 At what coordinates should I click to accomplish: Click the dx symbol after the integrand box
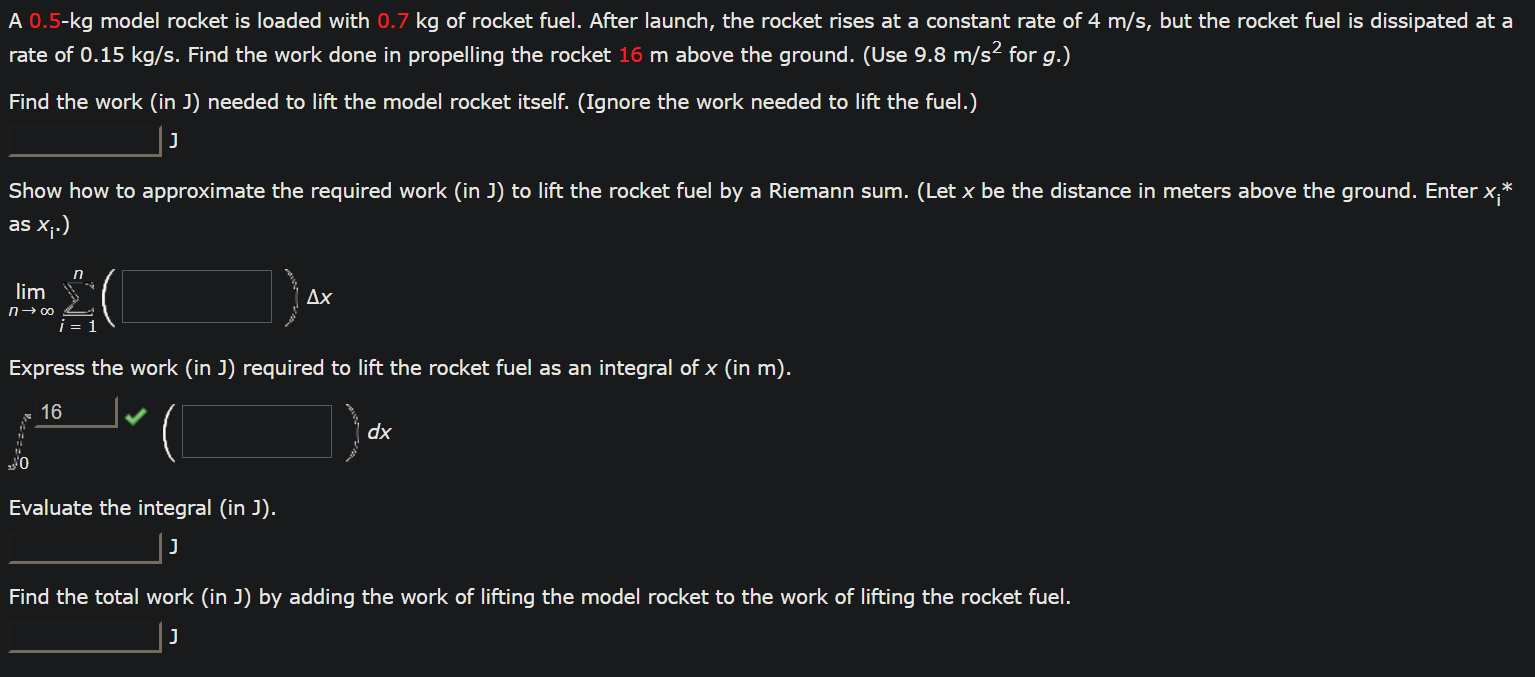click(x=380, y=432)
